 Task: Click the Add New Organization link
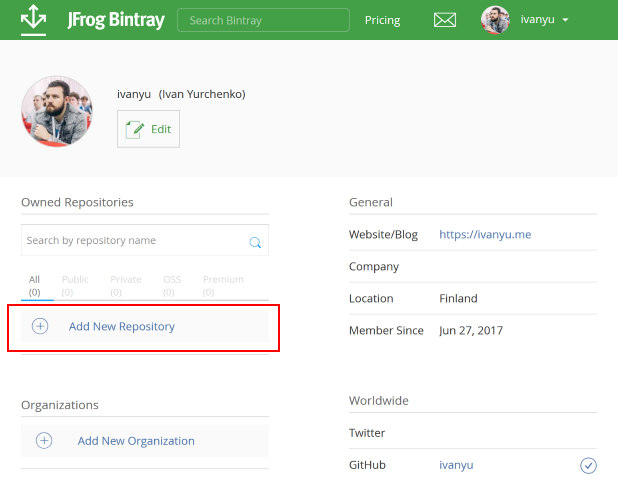(136, 441)
